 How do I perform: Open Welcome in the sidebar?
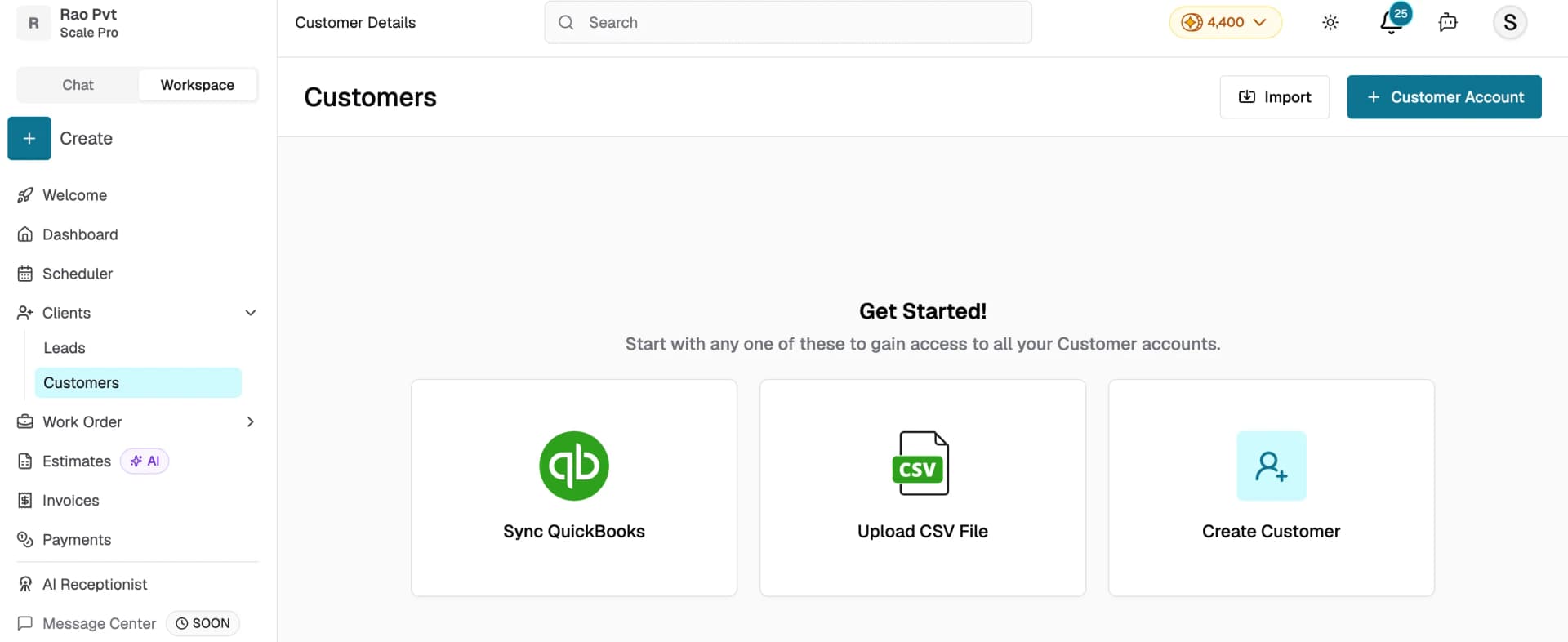74,195
